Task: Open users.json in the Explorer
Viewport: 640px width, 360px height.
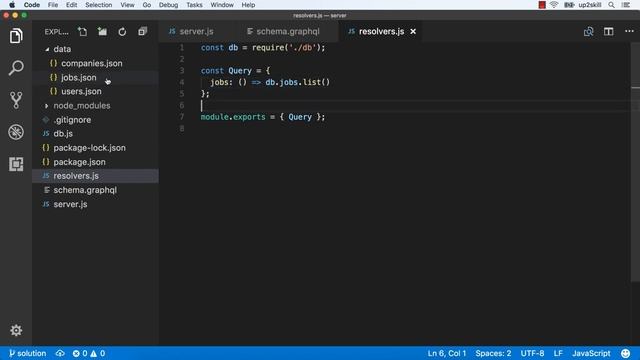Action: [81, 91]
